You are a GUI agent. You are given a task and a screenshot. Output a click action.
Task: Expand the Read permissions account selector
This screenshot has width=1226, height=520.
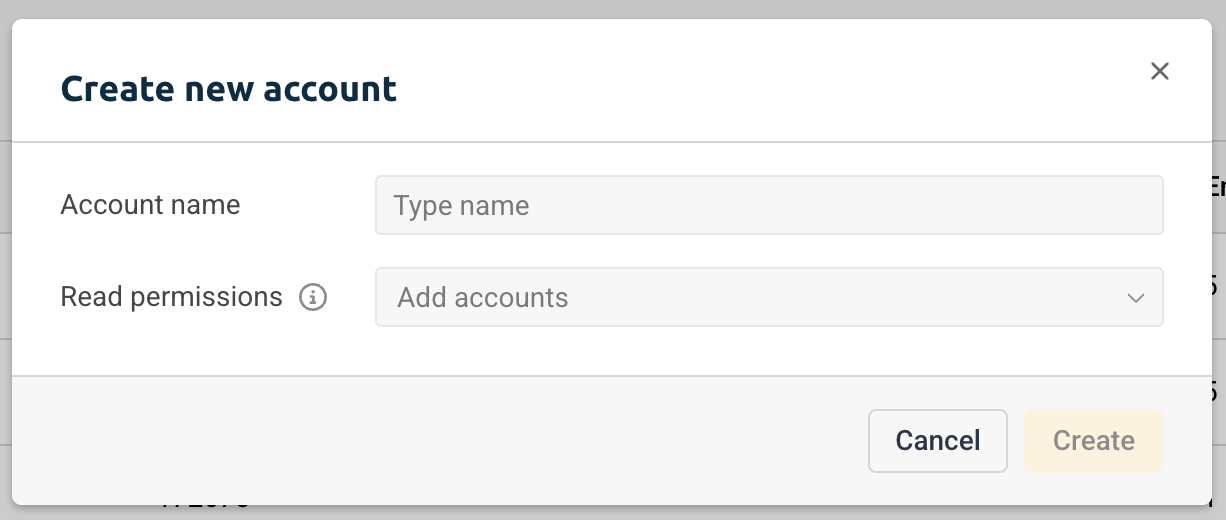coord(769,297)
